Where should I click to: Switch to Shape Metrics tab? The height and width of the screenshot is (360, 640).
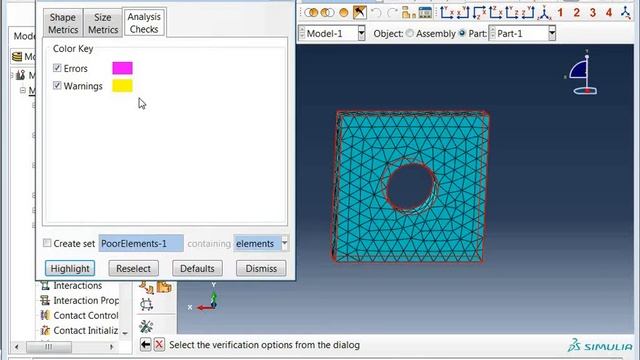(x=63, y=23)
